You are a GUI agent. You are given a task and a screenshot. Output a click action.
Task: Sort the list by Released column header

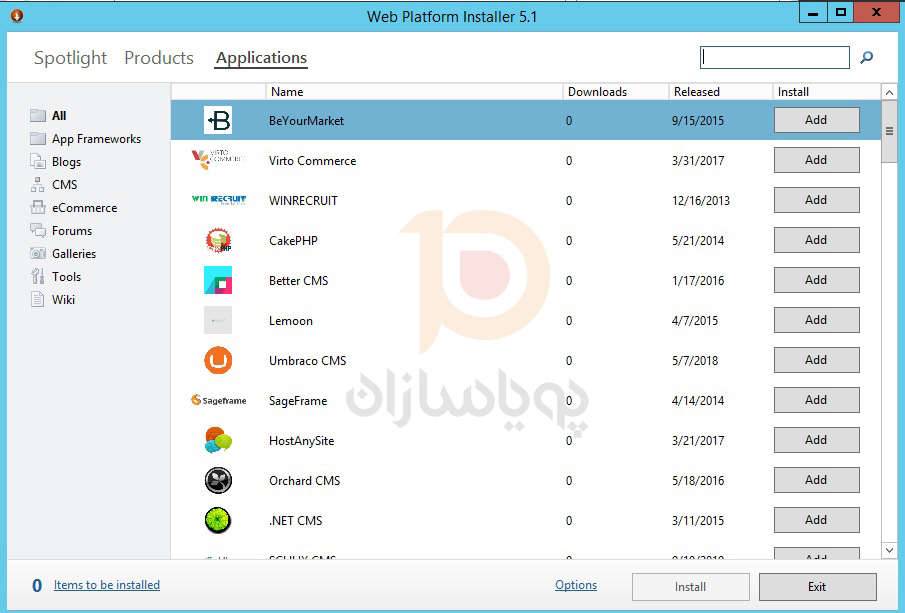697,92
